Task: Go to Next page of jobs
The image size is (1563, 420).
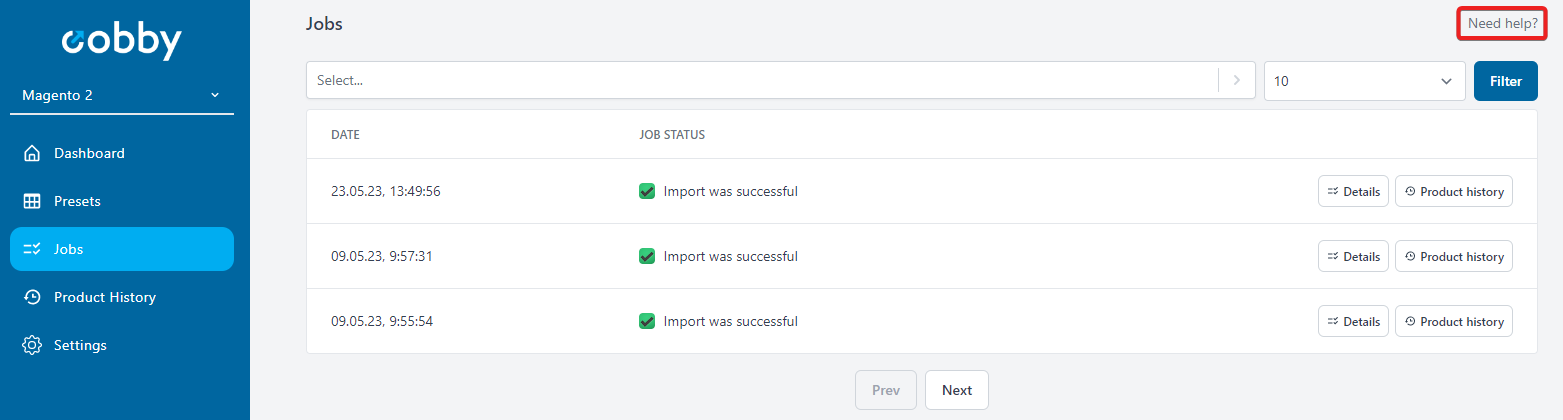Action: coord(957,390)
